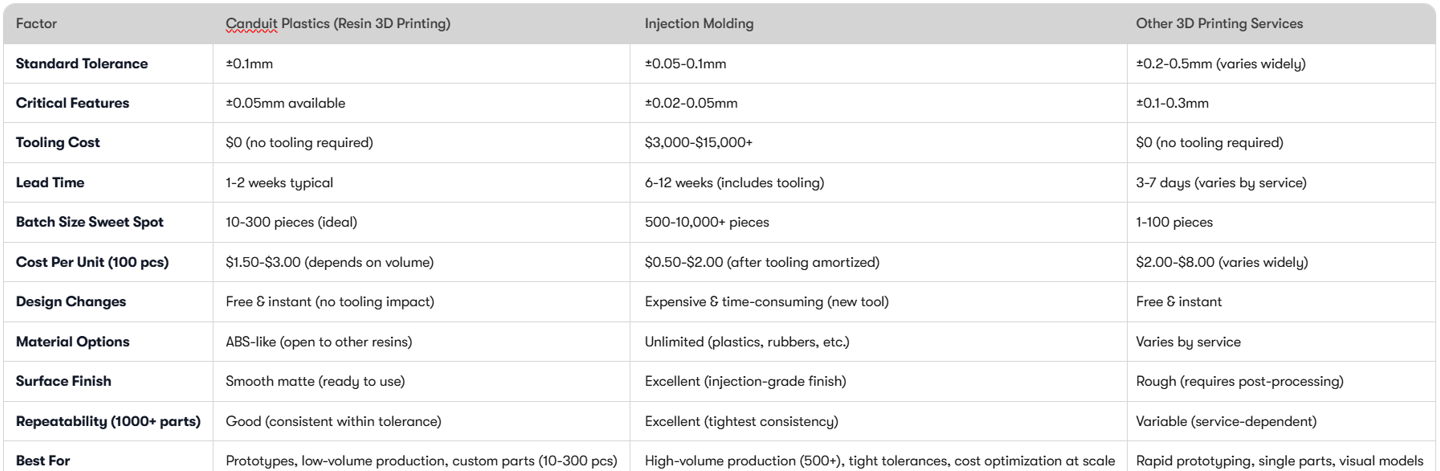Select the Standard Tolerance row label
The width and height of the screenshot is (1440, 471).
(82, 64)
